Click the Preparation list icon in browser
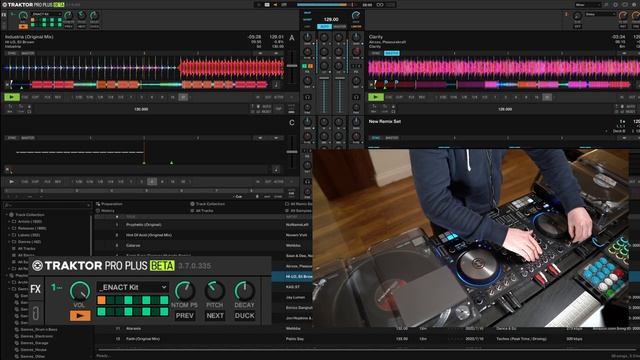The width and height of the screenshot is (640, 360). pos(98,204)
